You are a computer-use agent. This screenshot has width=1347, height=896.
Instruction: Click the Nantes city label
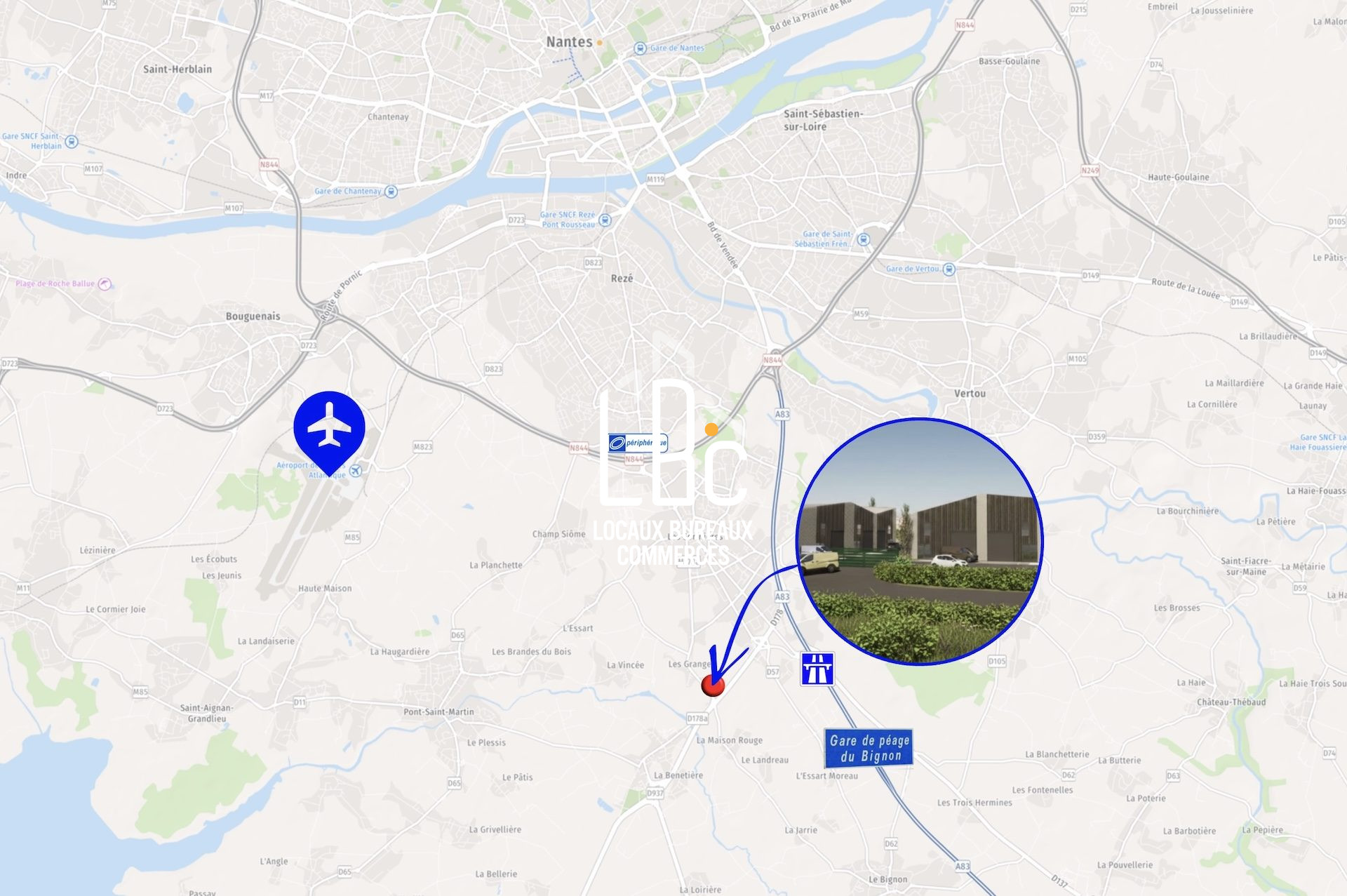tap(569, 42)
